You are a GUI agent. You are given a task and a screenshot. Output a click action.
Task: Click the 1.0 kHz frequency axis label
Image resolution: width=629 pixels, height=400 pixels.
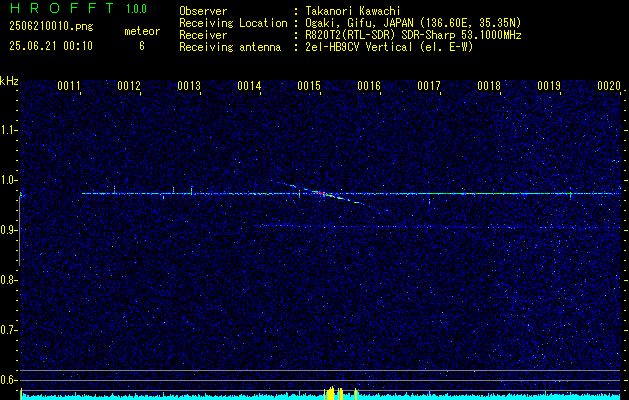click(10, 180)
